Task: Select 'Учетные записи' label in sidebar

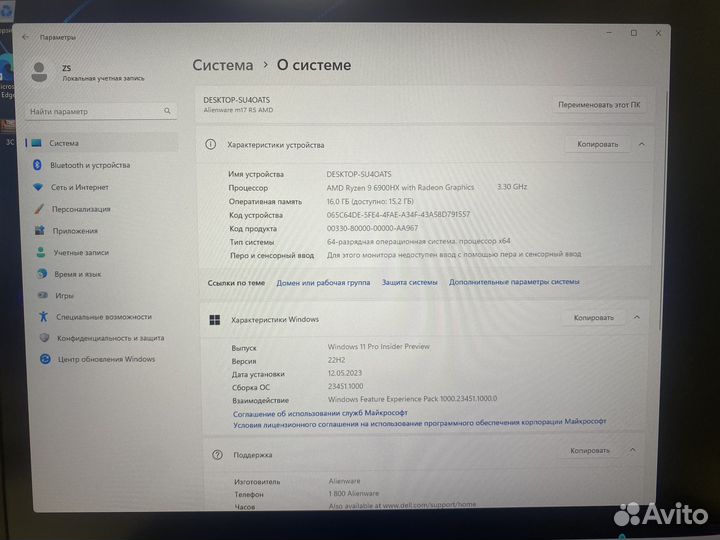Action: [x=81, y=252]
